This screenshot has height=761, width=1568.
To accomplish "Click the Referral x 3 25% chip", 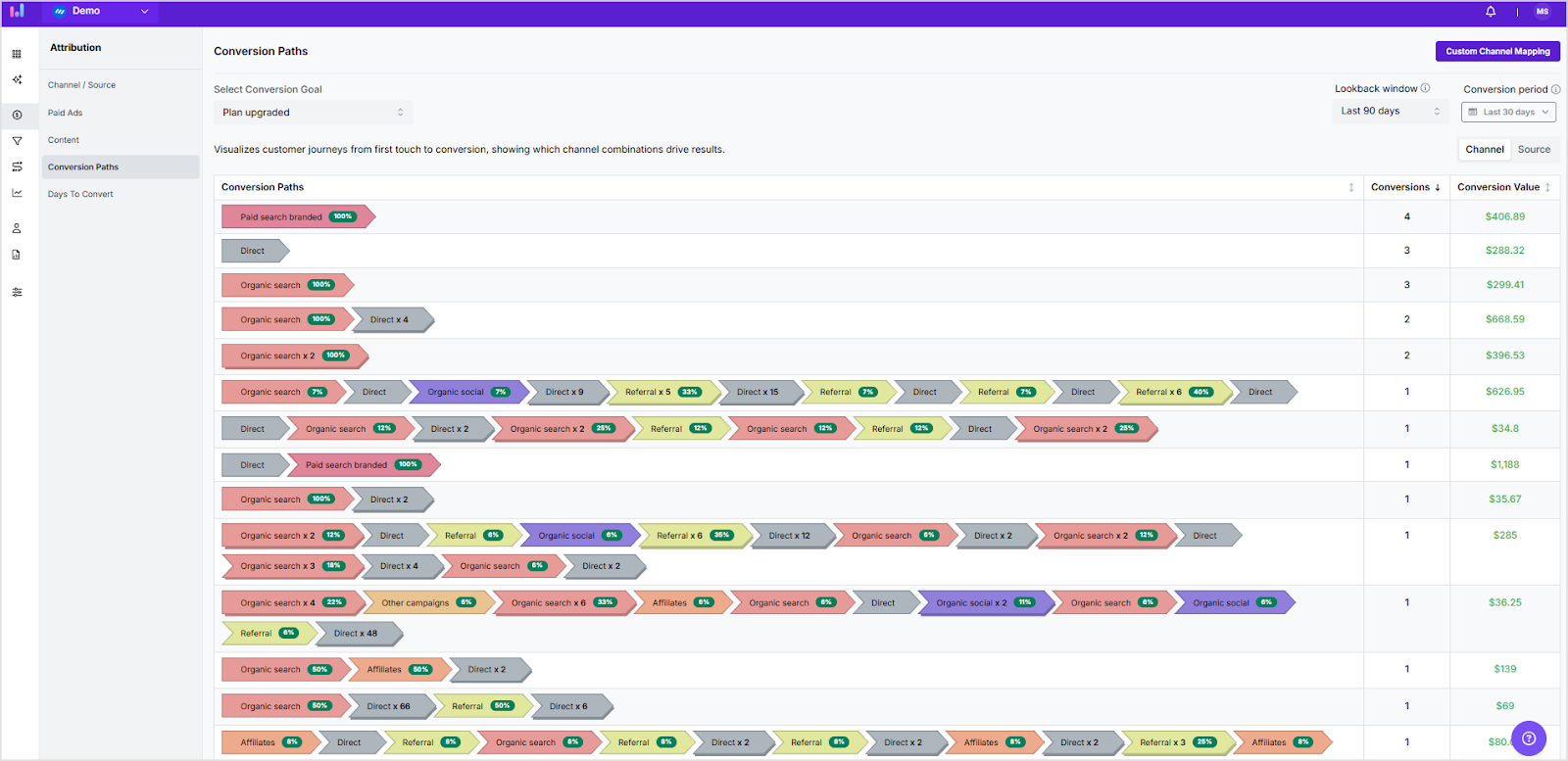I will [x=1178, y=742].
